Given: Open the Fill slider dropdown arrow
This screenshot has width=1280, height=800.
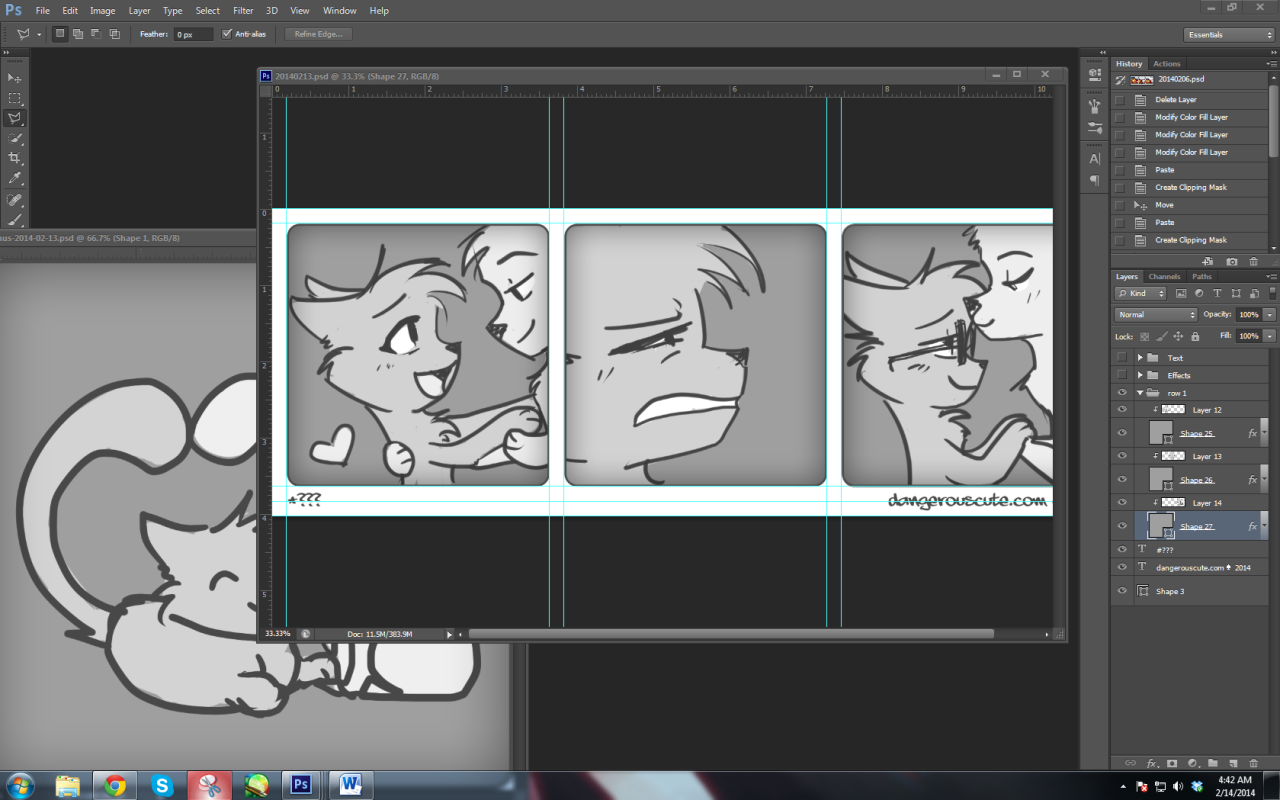Looking at the screenshot, I should 1269,336.
